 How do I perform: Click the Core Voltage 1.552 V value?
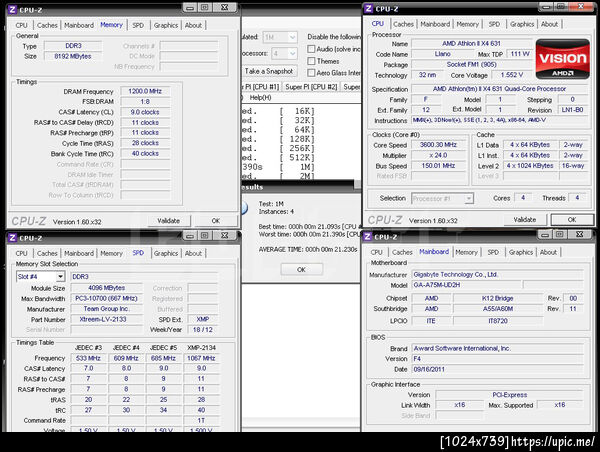click(512, 75)
